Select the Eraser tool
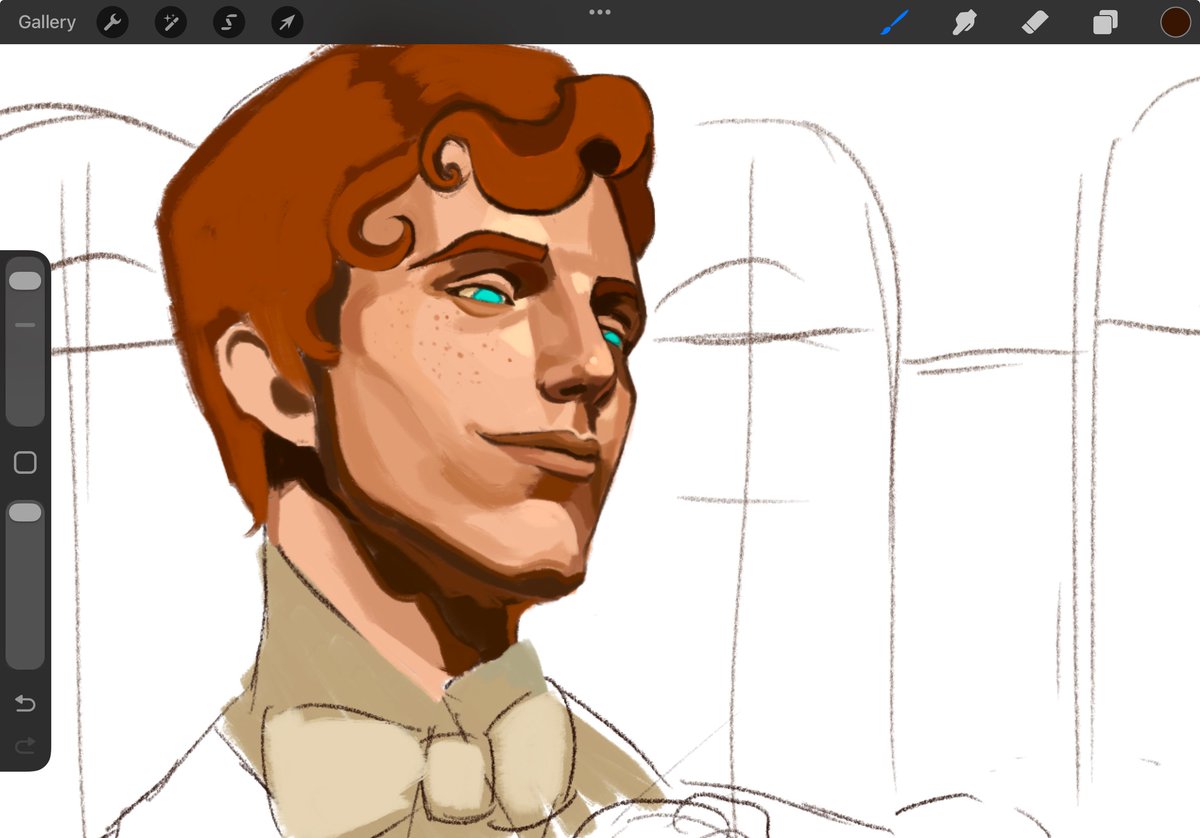 coord(1035,22)
